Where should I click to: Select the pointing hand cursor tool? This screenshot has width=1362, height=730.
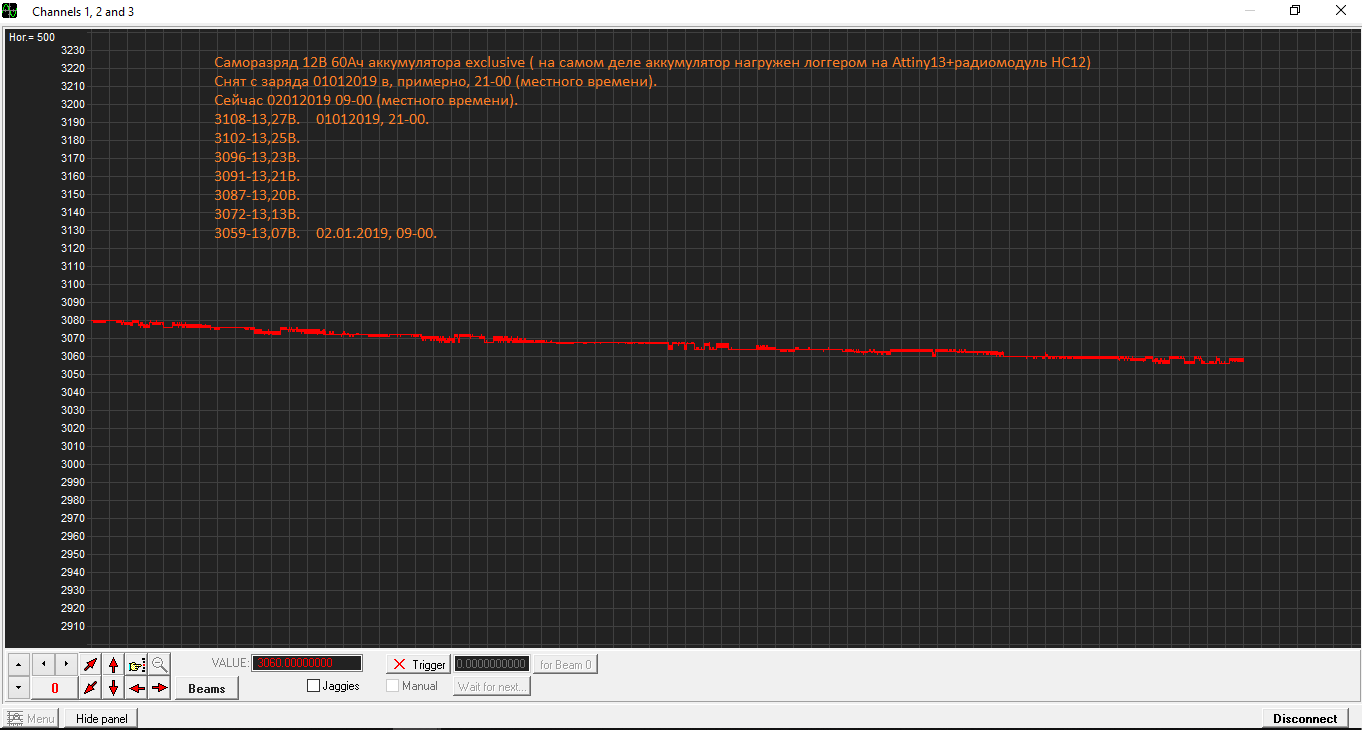pos(137,664)
